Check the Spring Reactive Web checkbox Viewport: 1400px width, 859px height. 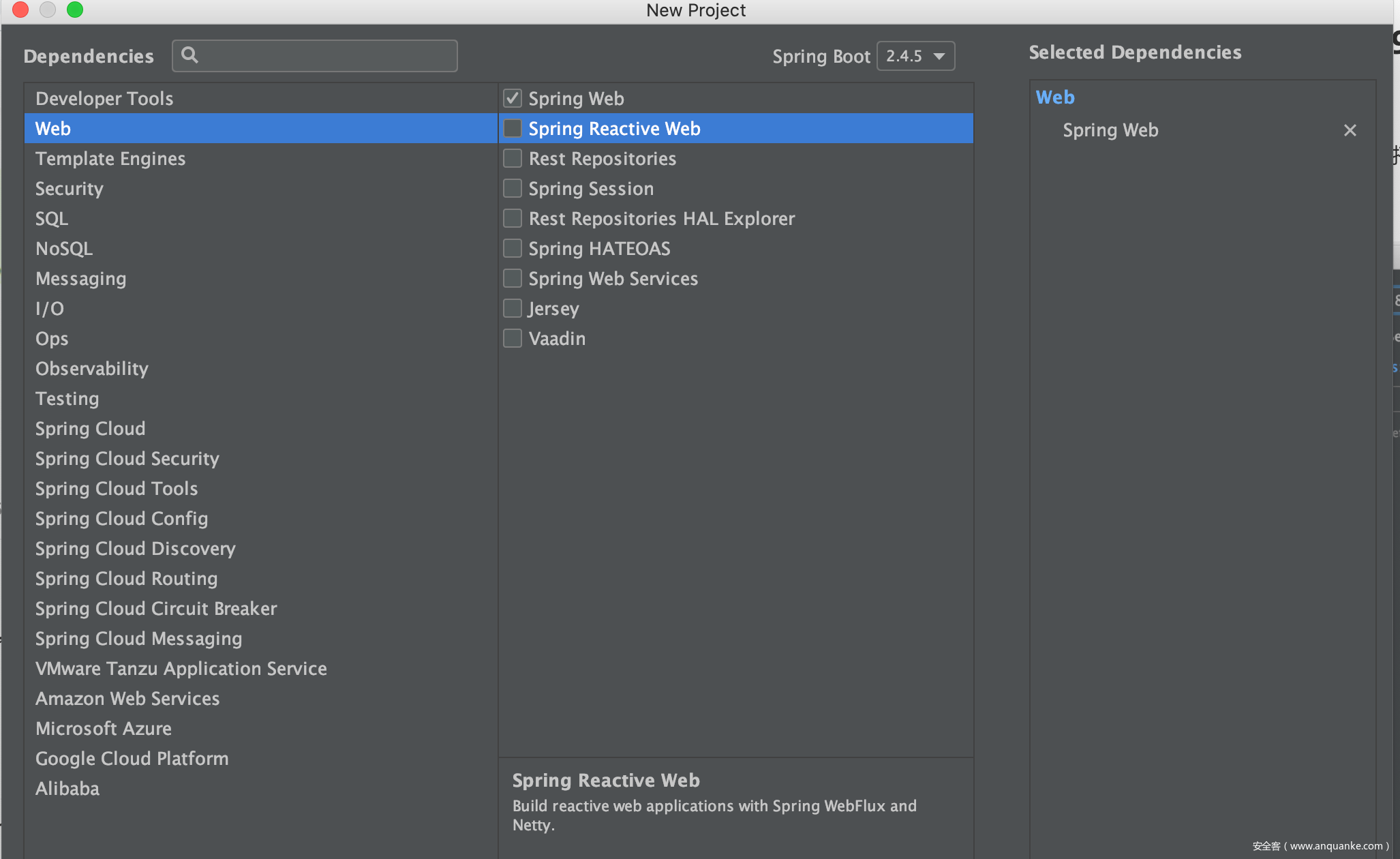[x=513, y=128]
